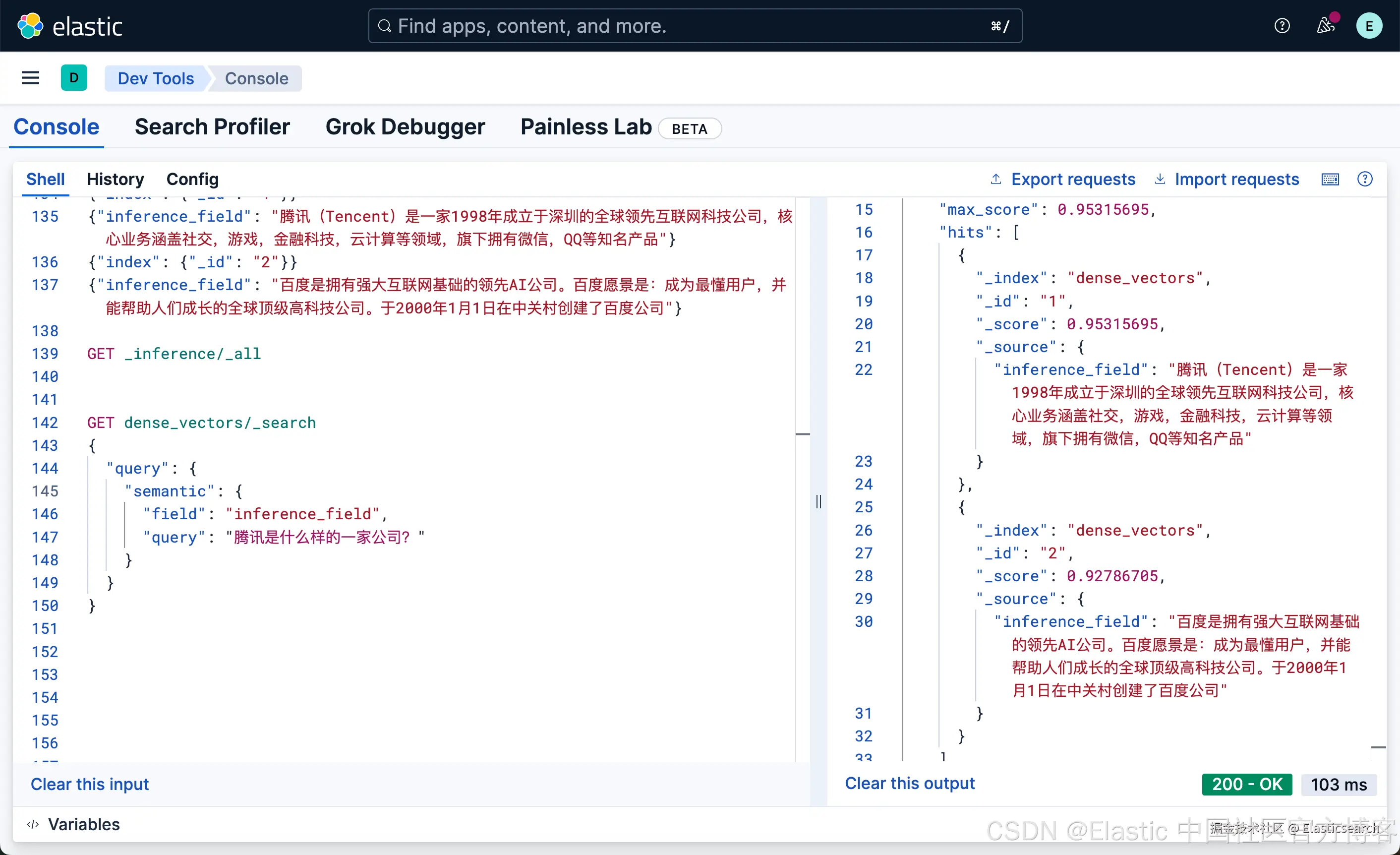
Task: Click Clear this output
Action: tap(909, 784)
